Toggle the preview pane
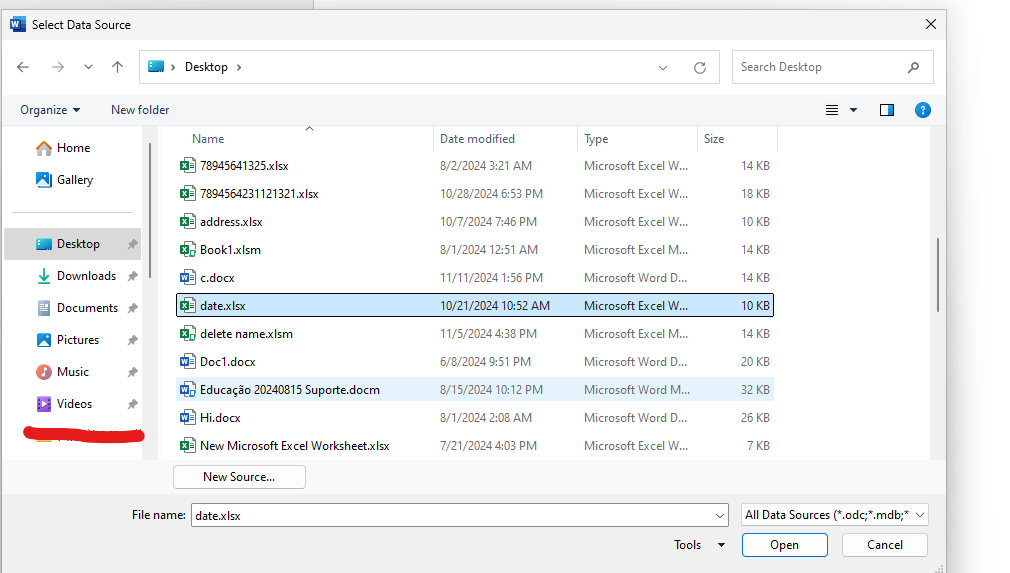The height and width of the screenshot is (573, 1010). tap(887, 110)
